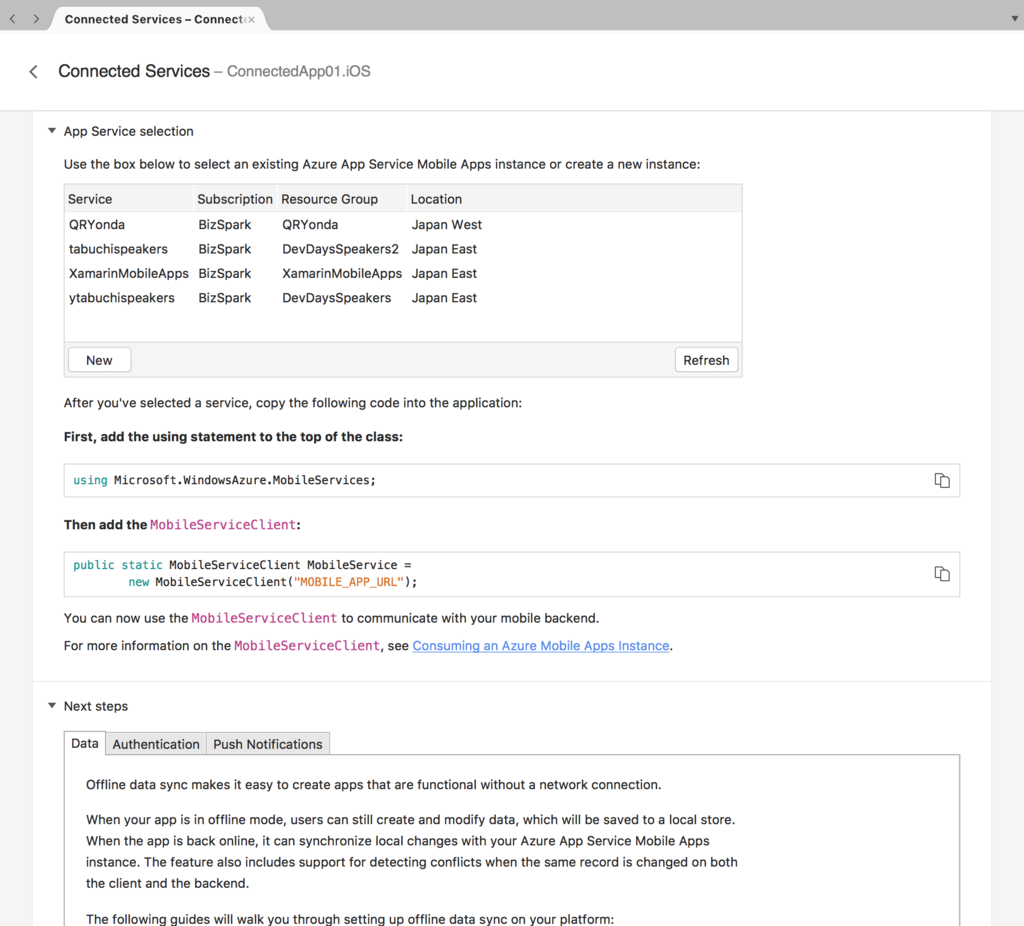Sort by the Subscription column header

(235, 199)
